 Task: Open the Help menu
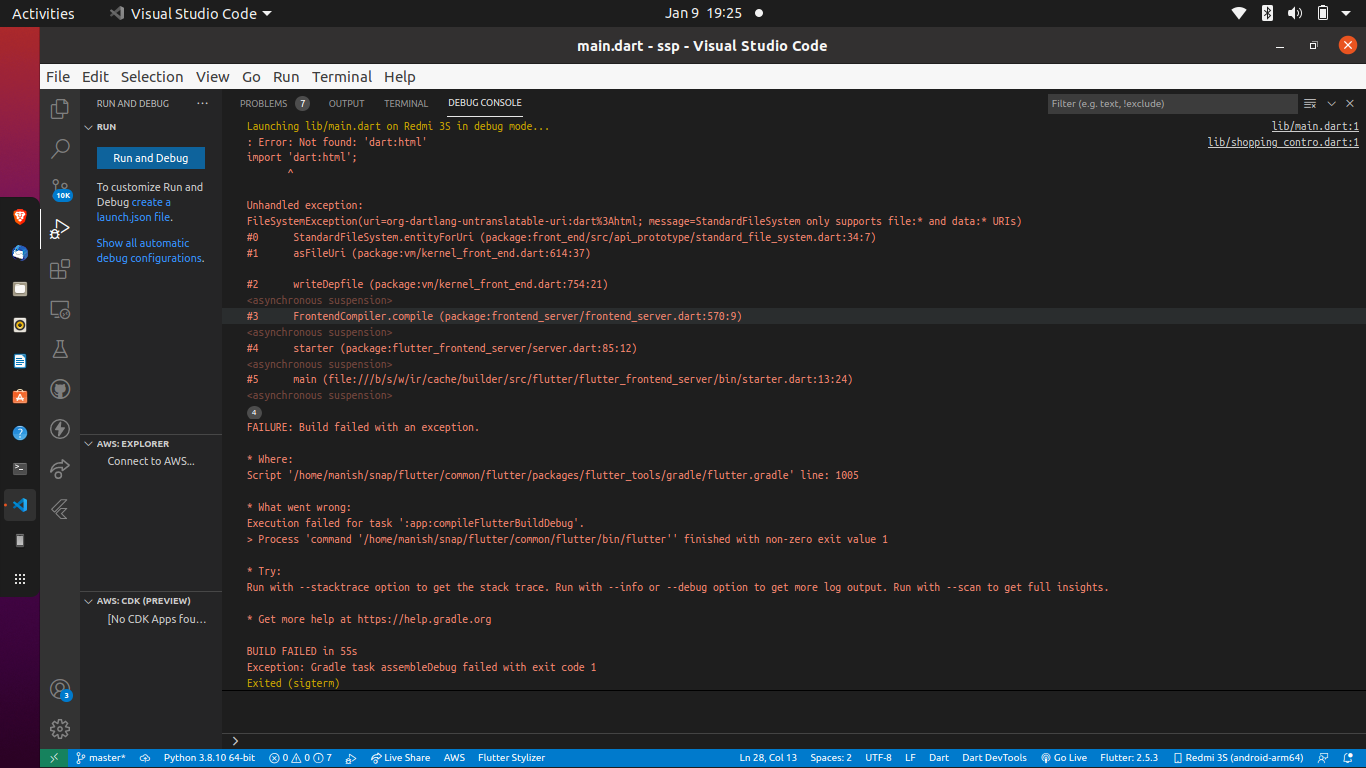coord(399,77)
